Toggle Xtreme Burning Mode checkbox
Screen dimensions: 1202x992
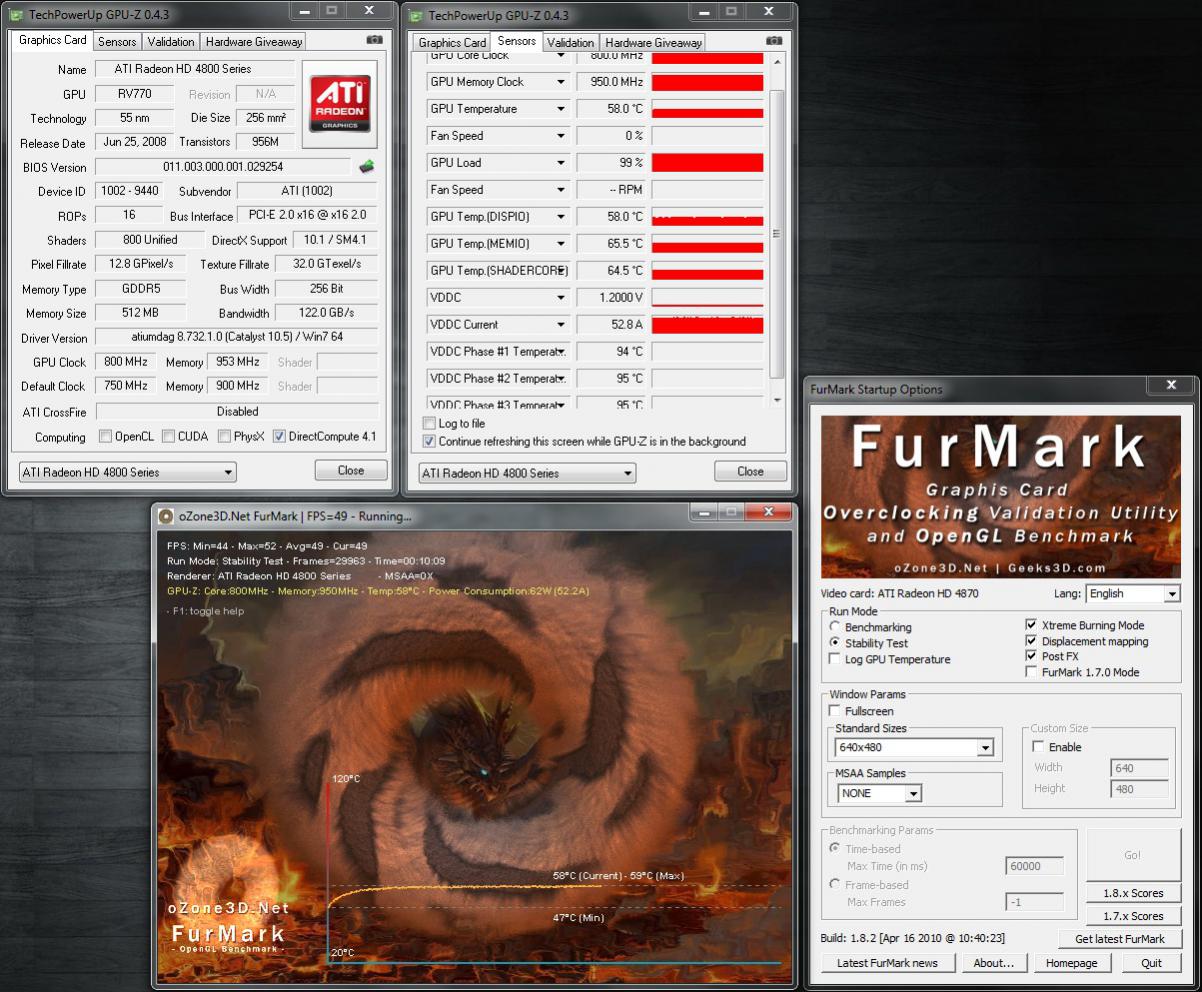(x=1032, y=625)
